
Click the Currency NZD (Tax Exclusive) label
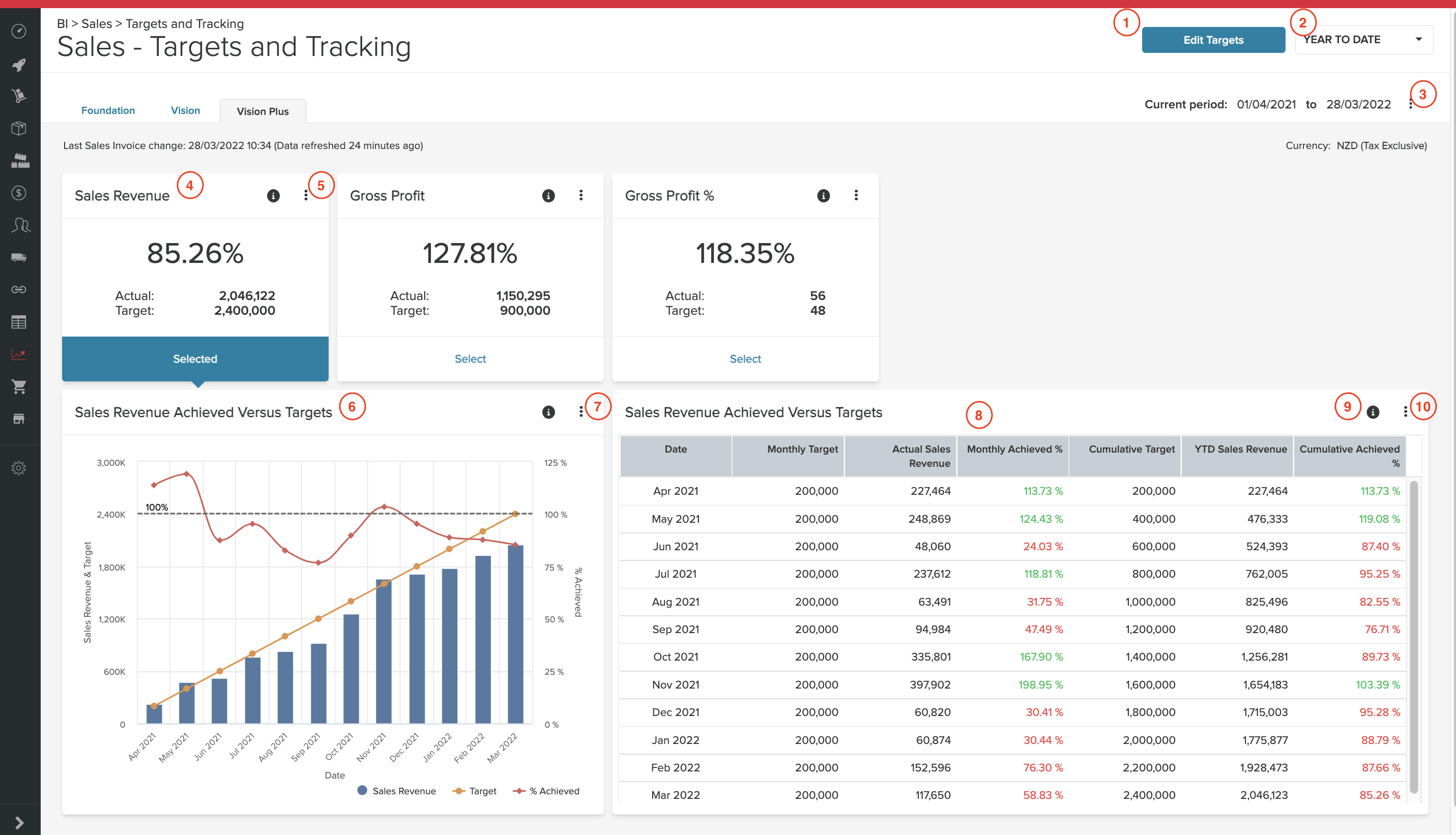point(1356,145)
